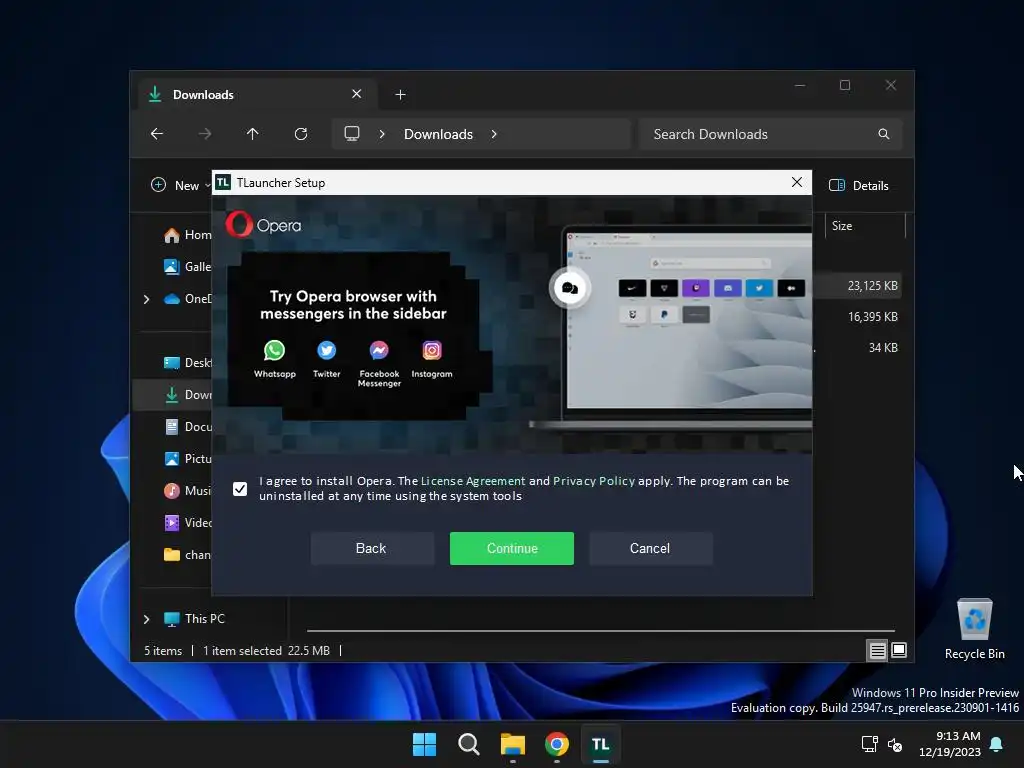Viewport: 1024px width, 768px height.
Task: Go back in File Explorer
Action: pyautogui.click(x=157, y=134)
